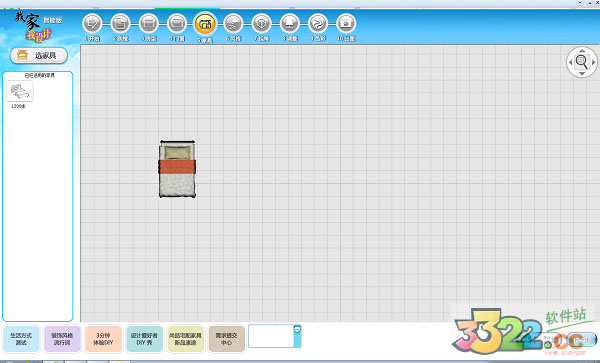
Task: Click the magnifier zoom control
Action: [x=582, y=61]
